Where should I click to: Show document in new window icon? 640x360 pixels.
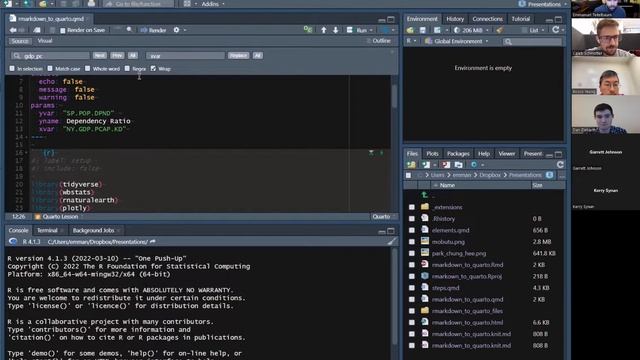(37, 30)
